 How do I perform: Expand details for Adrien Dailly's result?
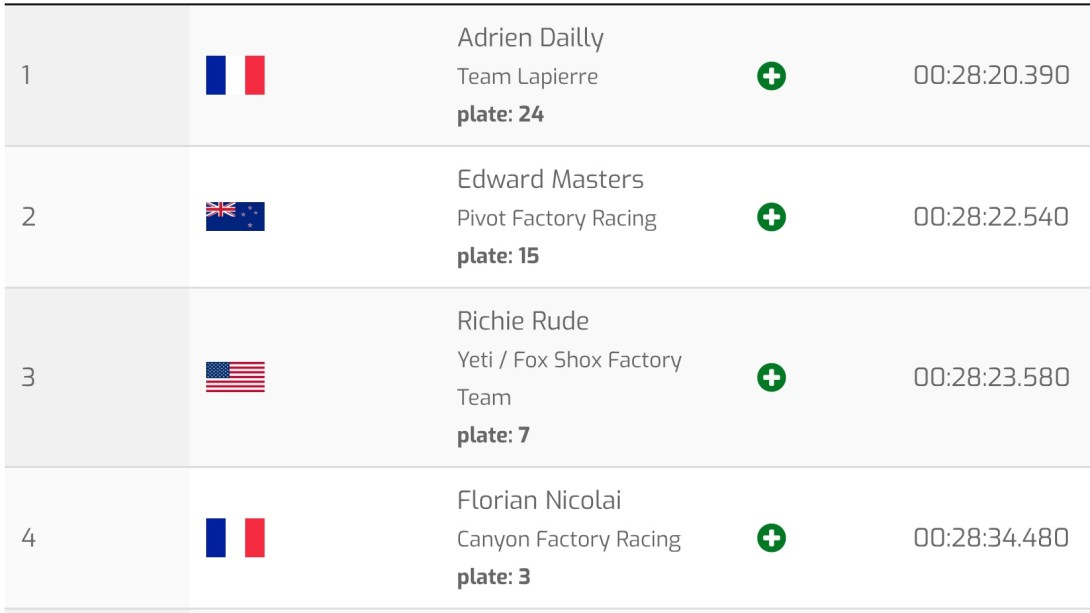click(x=772, y=76)
